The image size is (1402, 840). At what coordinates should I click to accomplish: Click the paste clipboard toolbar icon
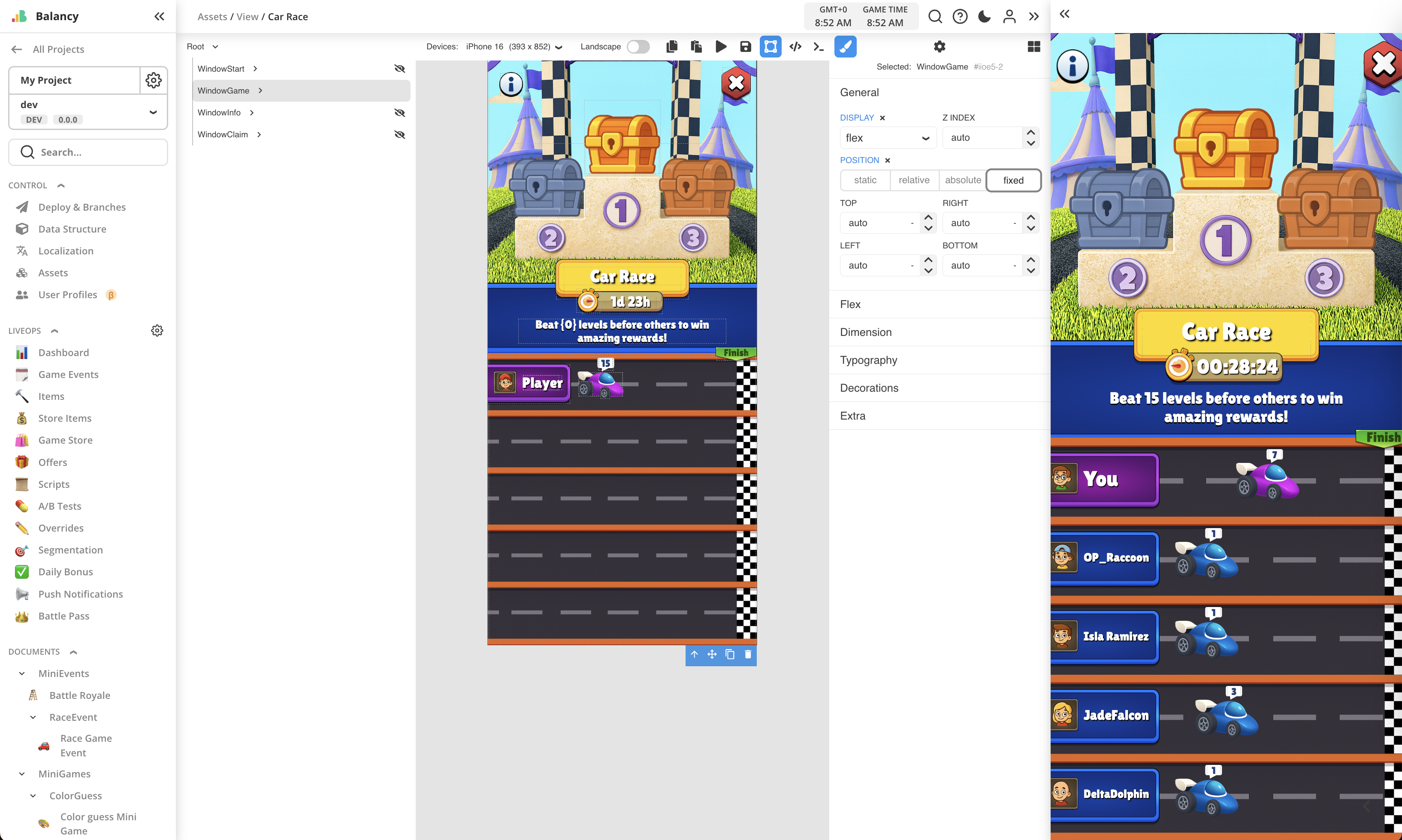696,46
